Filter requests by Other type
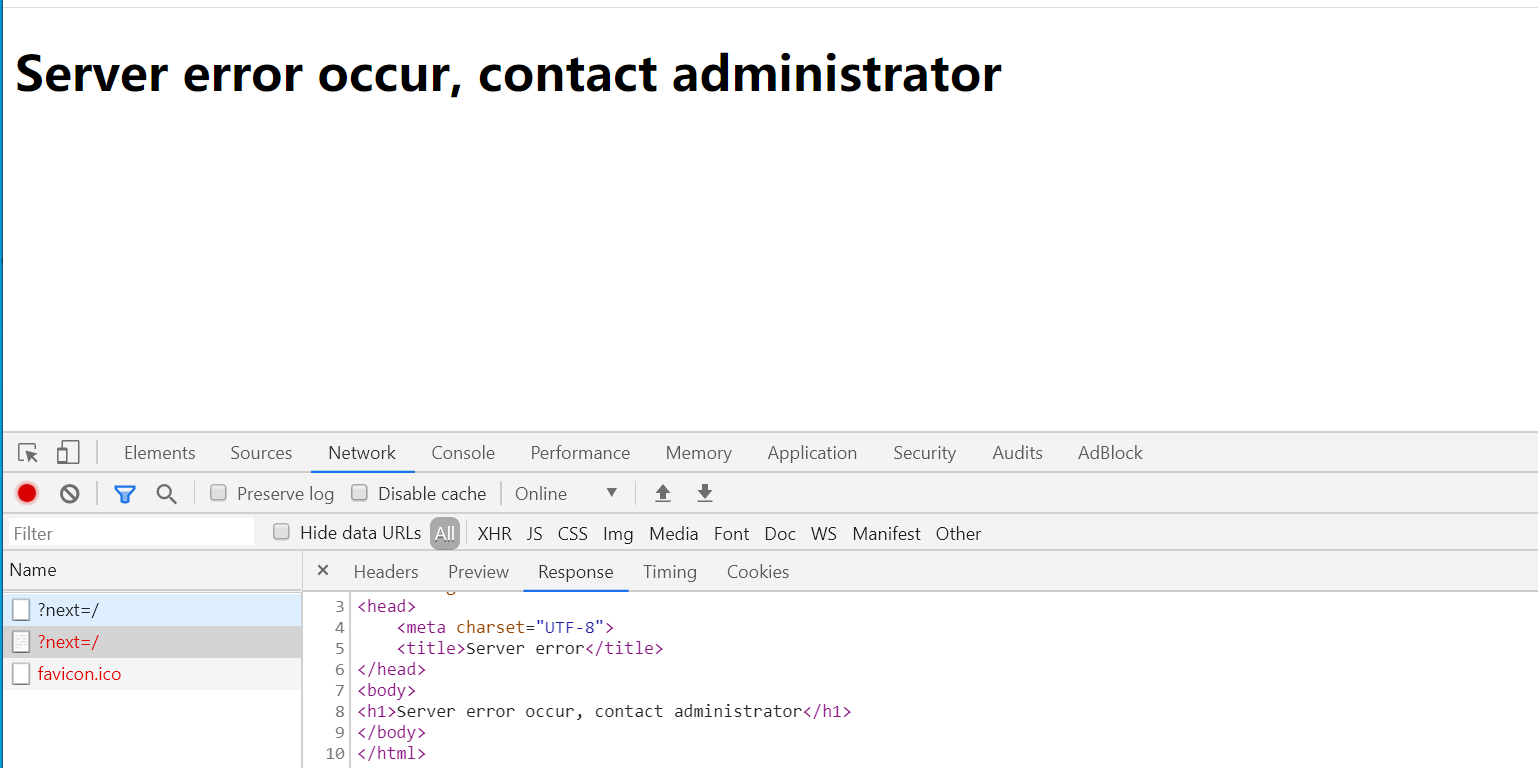This screenshot has height=768, width=1538. click(958, 533)
